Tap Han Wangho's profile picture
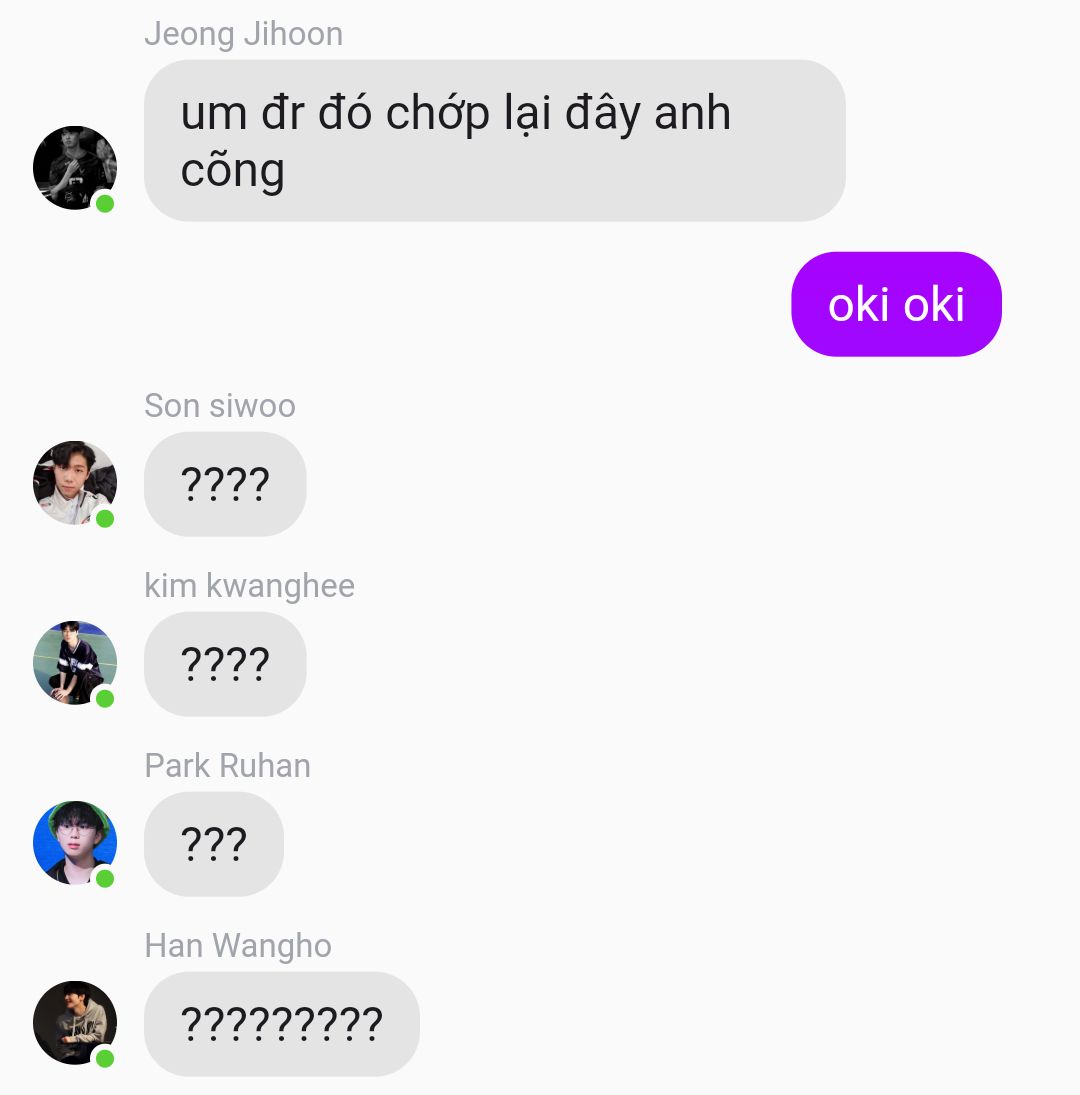 pyautogui.click(x=75, y=1023)
